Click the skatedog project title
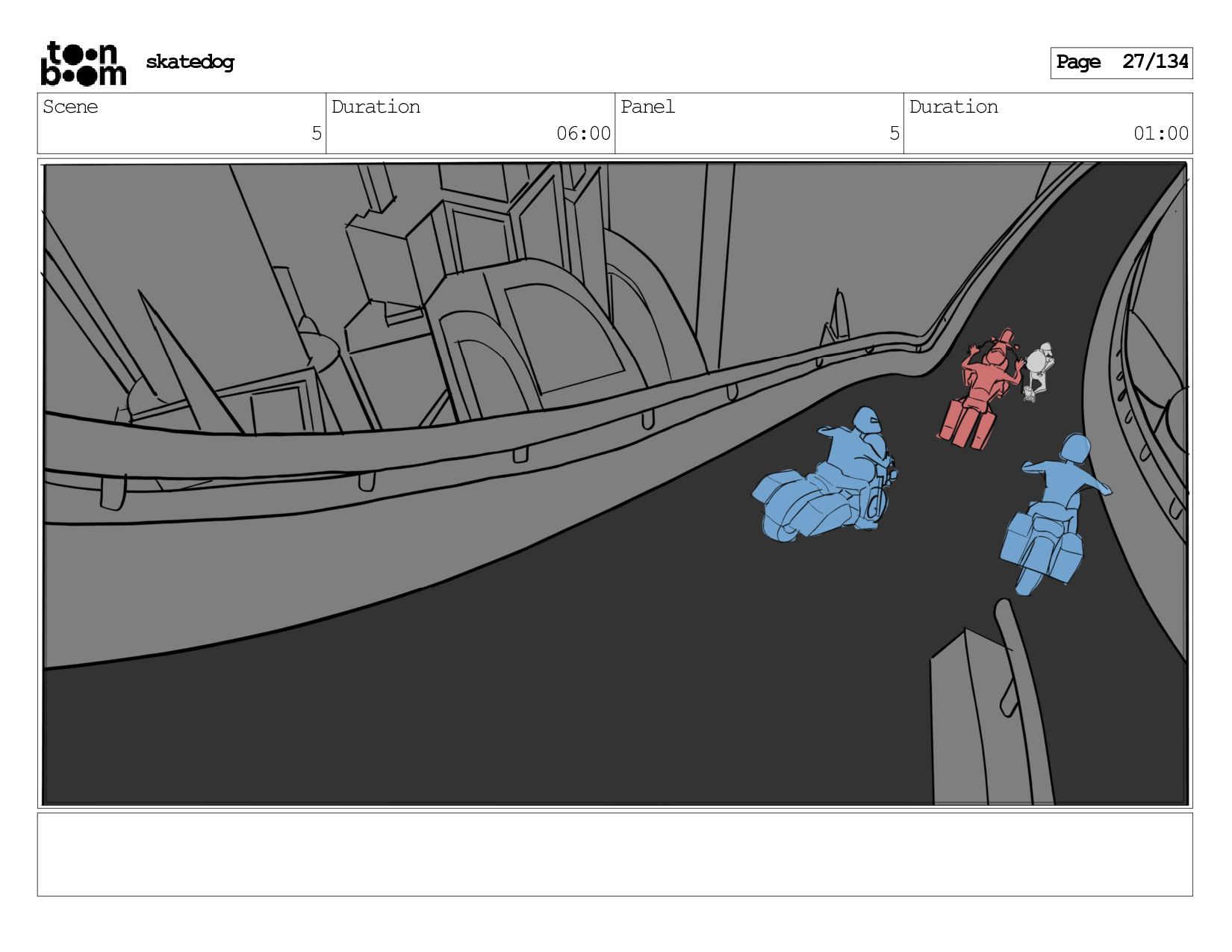The height and width of the screenshot is (952, 1232). pyautogui.click(x=190, y=62)
